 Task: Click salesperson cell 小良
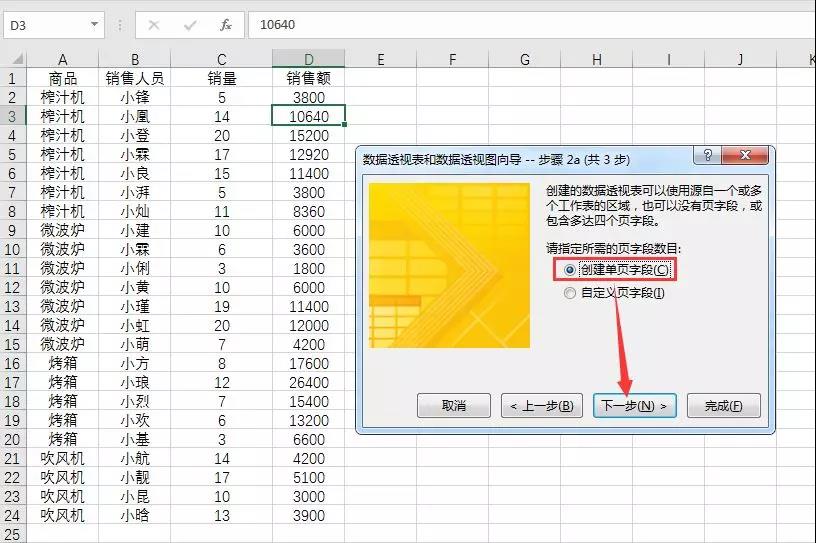[x=134, y=173]
